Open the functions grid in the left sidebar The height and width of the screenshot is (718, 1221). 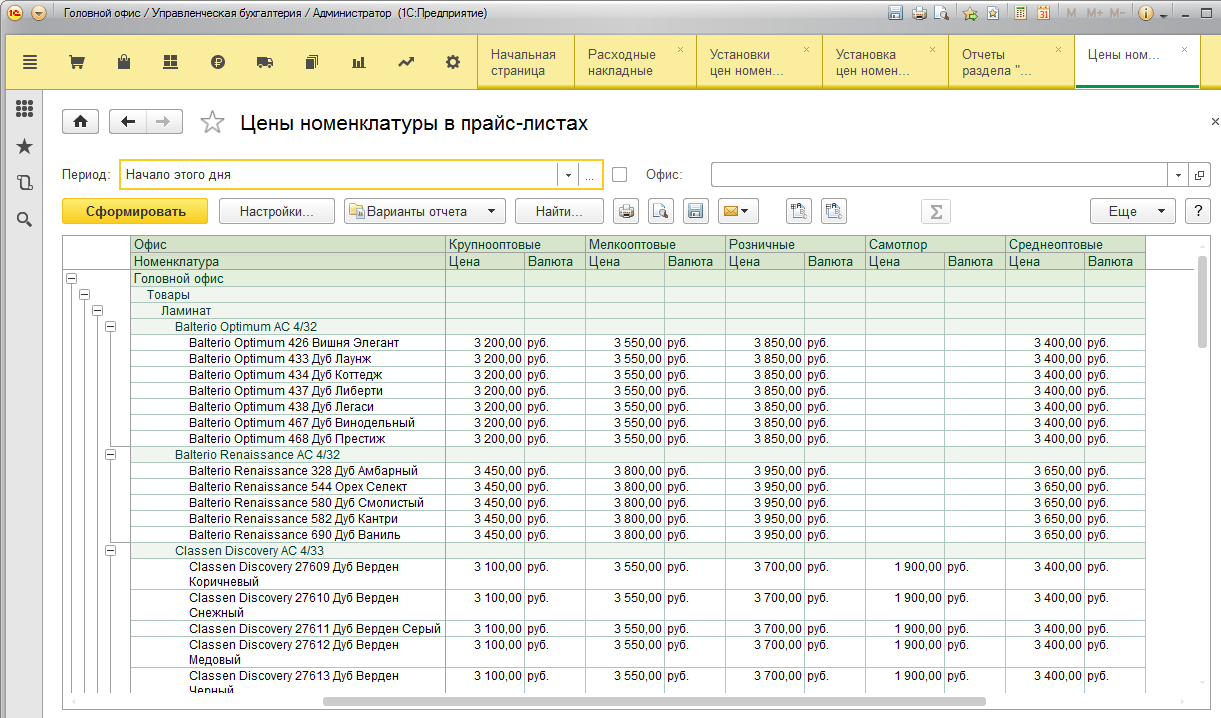point(25,109)
